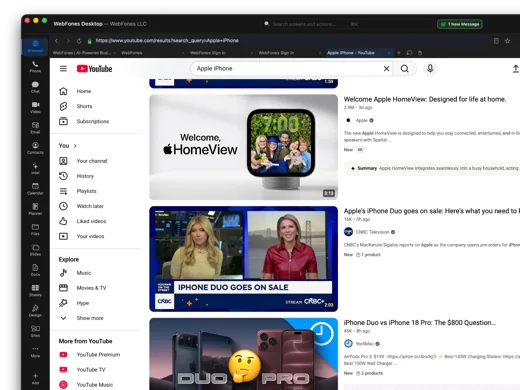Open the Planner app in sidebar

click(35, 209)
